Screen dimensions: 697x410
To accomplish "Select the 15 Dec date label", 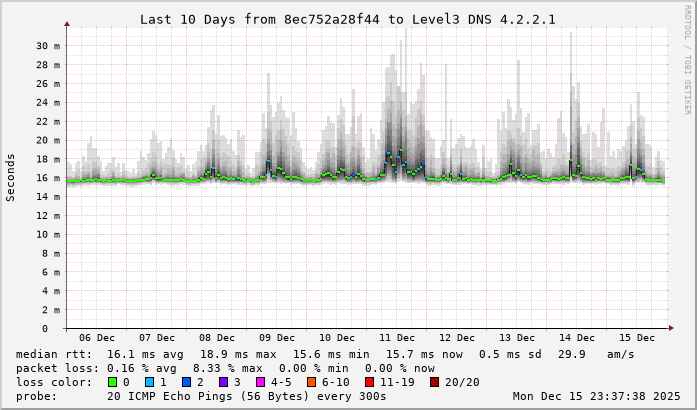I will pyautogui.click(x=637, y=338).
